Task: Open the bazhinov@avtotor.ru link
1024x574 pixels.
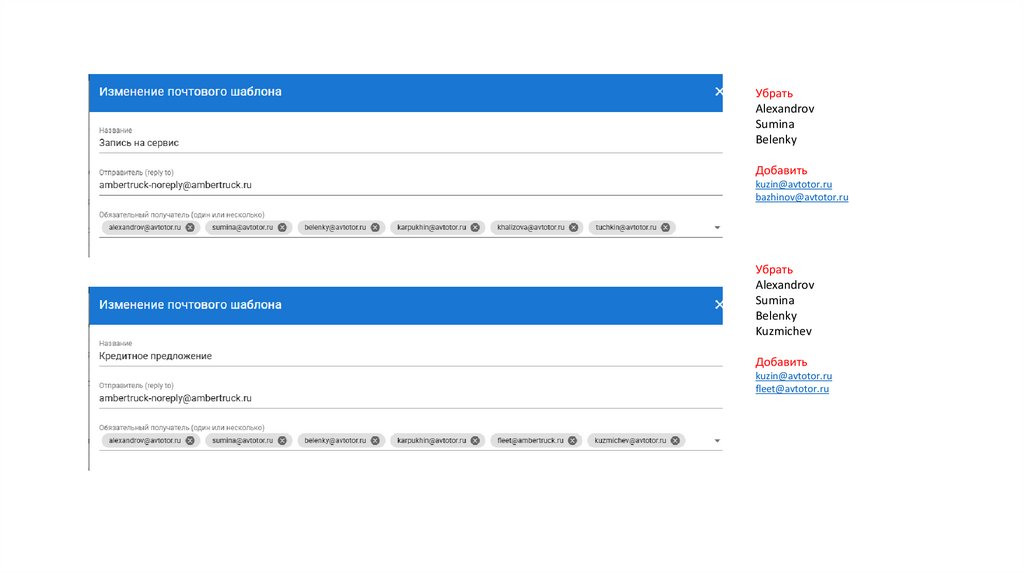Action: pos(802,197)
